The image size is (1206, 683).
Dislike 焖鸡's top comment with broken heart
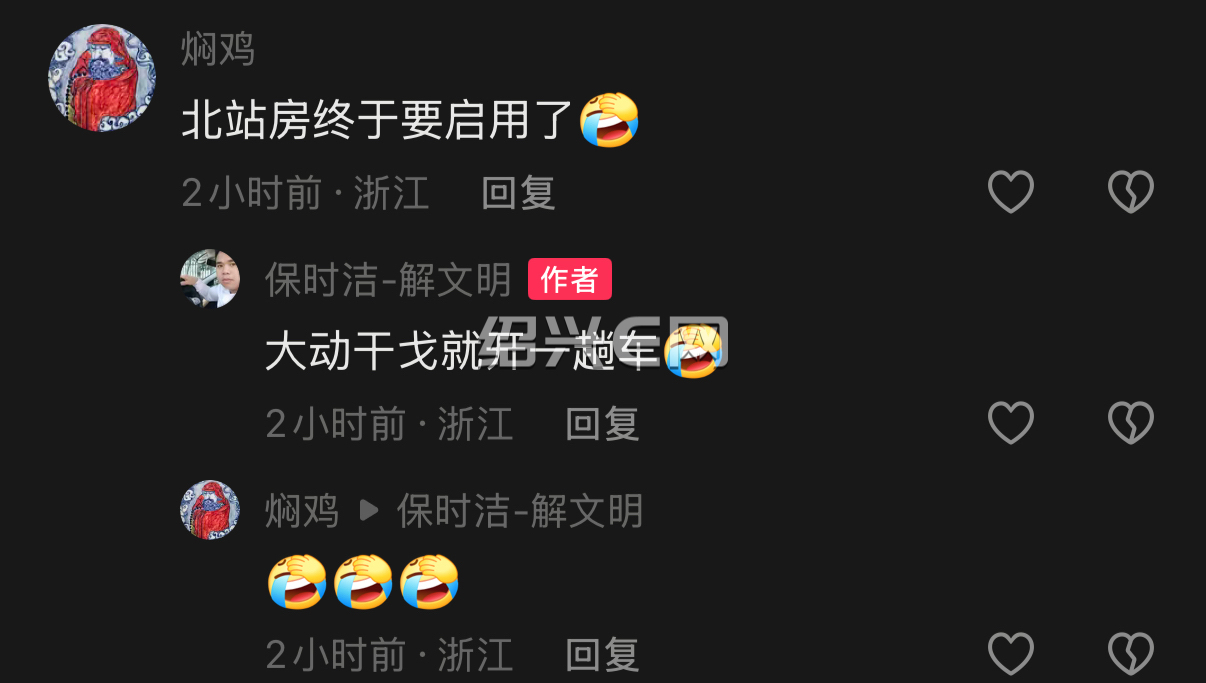(1131, 192)
